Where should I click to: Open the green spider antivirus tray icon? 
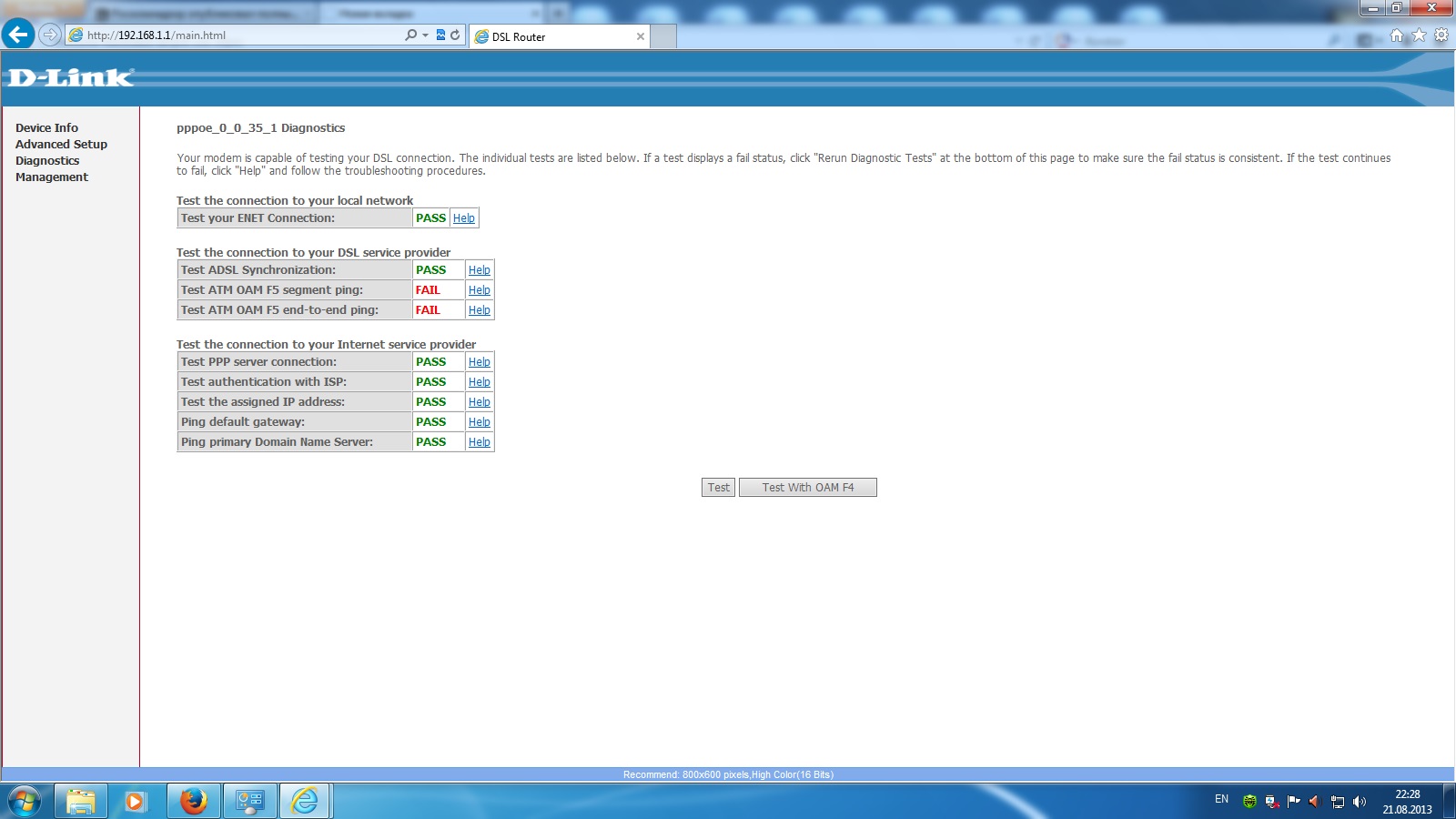(1249, 802)
